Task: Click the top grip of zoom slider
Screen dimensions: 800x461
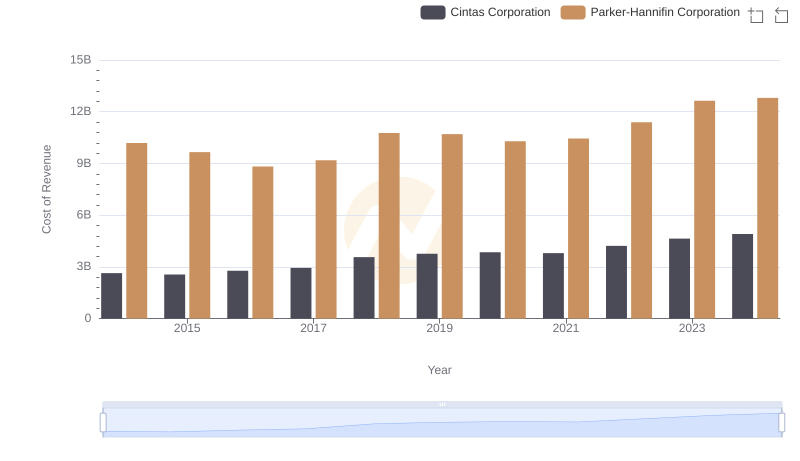Action: click(x=442, y=404)
